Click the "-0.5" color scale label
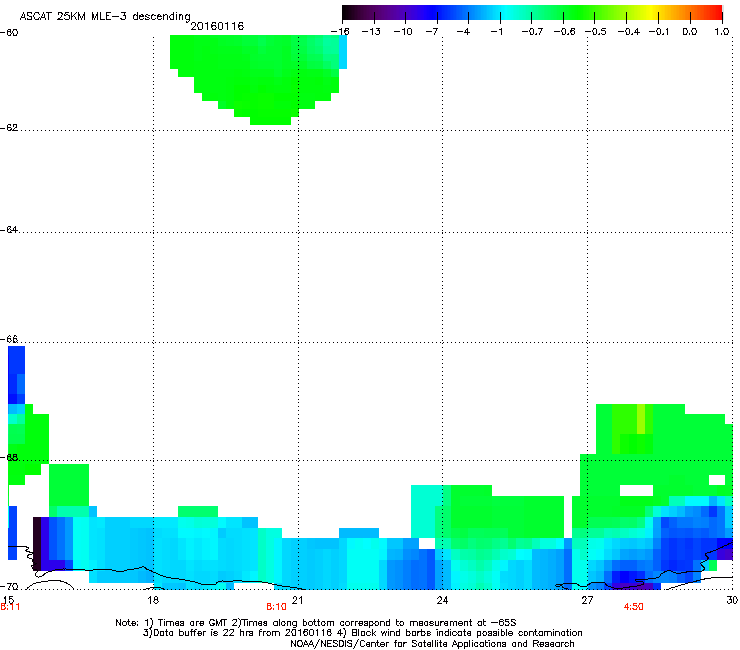740x650 pixels. 596,32
